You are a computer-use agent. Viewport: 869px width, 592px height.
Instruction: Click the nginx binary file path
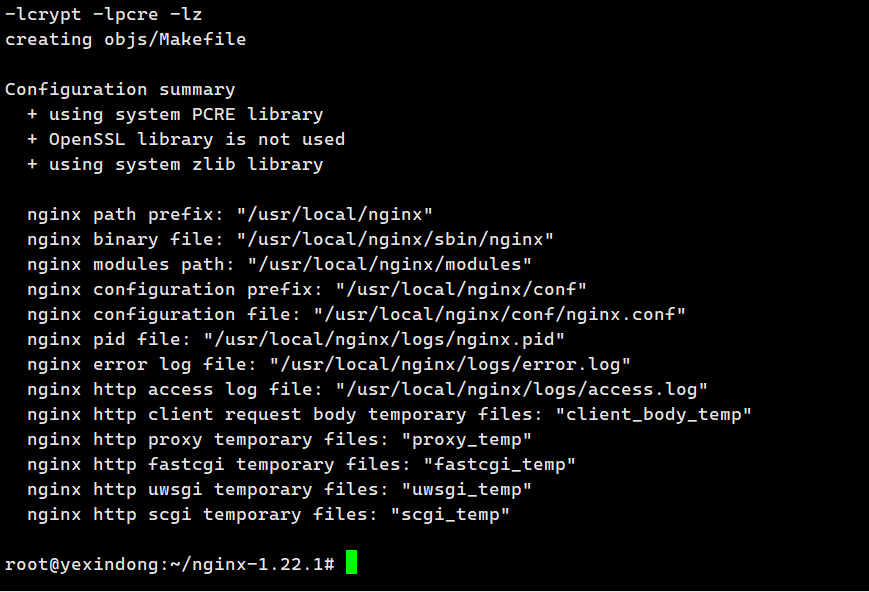tap(395, 239)
